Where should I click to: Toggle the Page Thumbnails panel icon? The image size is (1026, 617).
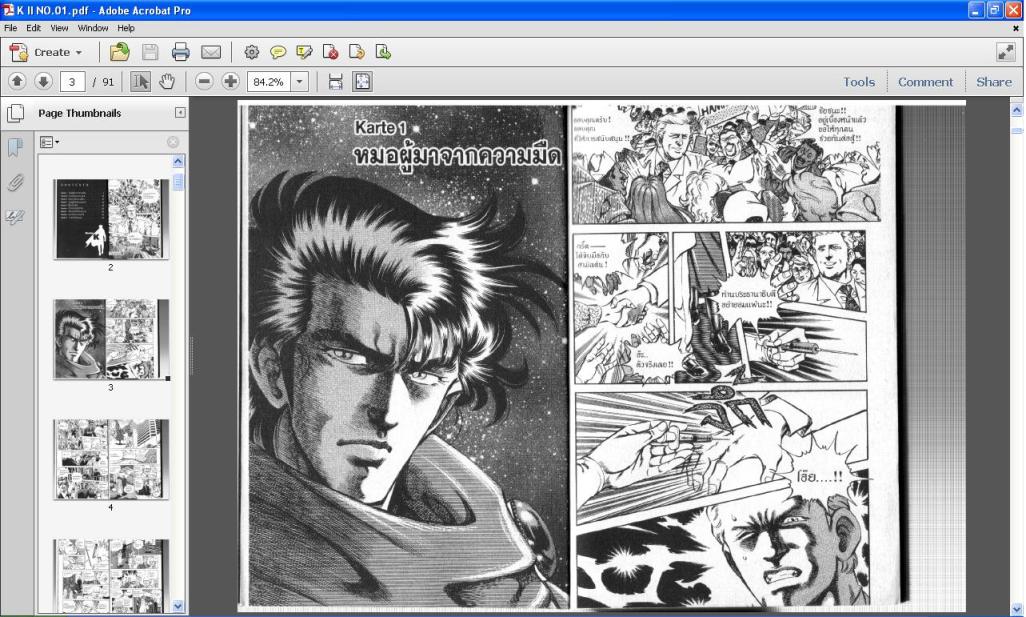click(x=16, y=113)
